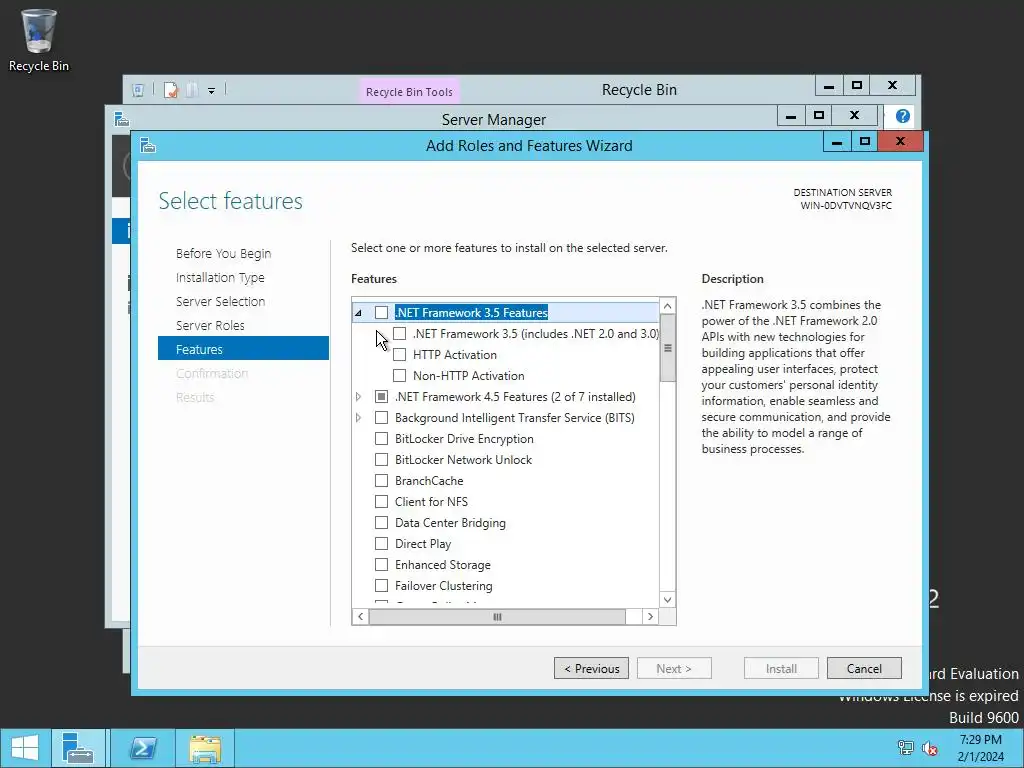Collapse the .NET Framework 3.5 Features node
1024x768 pixels.
point(359,313)
